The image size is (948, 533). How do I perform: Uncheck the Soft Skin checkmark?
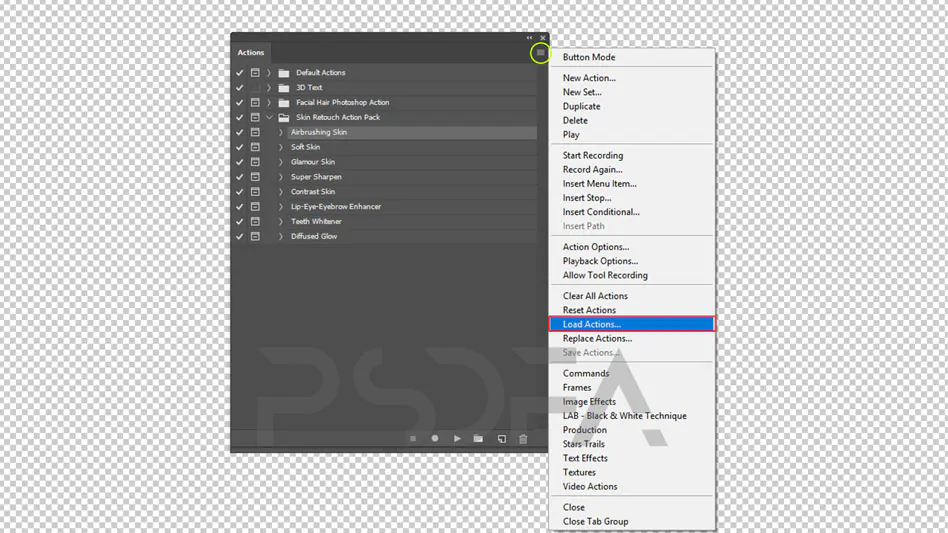(x=239, y=147)
